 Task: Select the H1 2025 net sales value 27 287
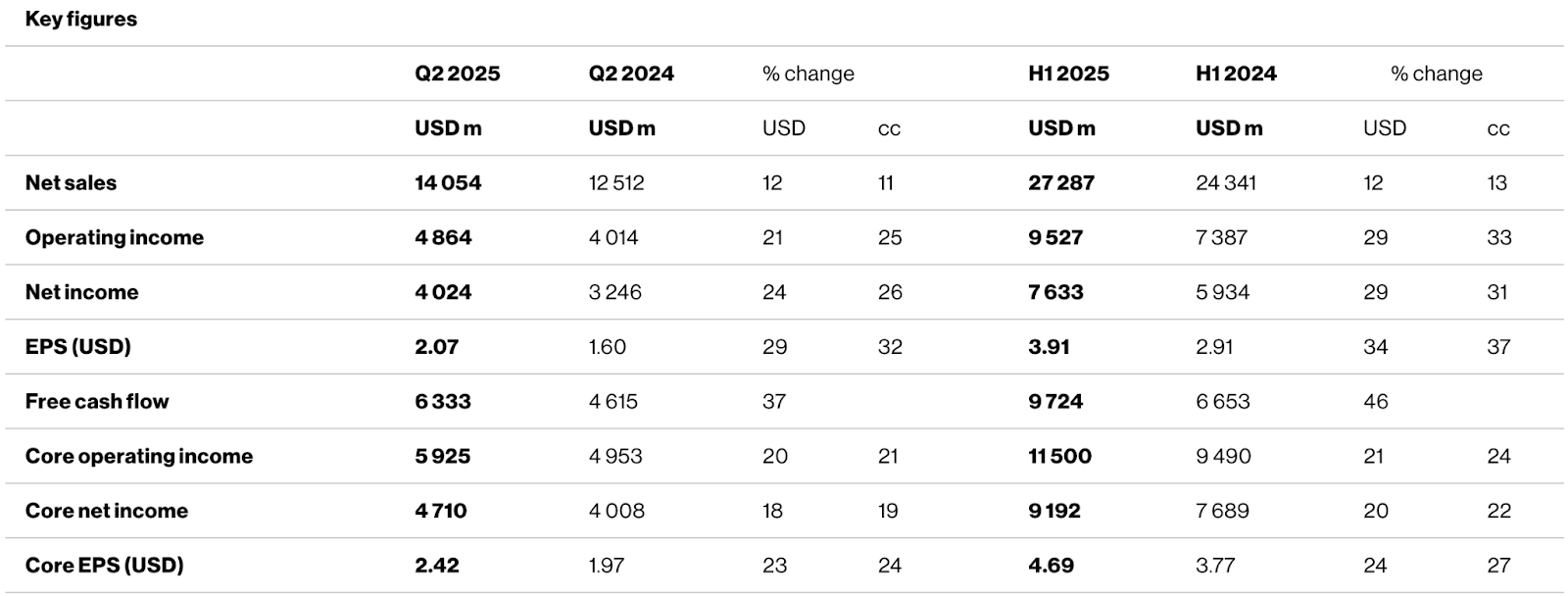point(1061,183)
